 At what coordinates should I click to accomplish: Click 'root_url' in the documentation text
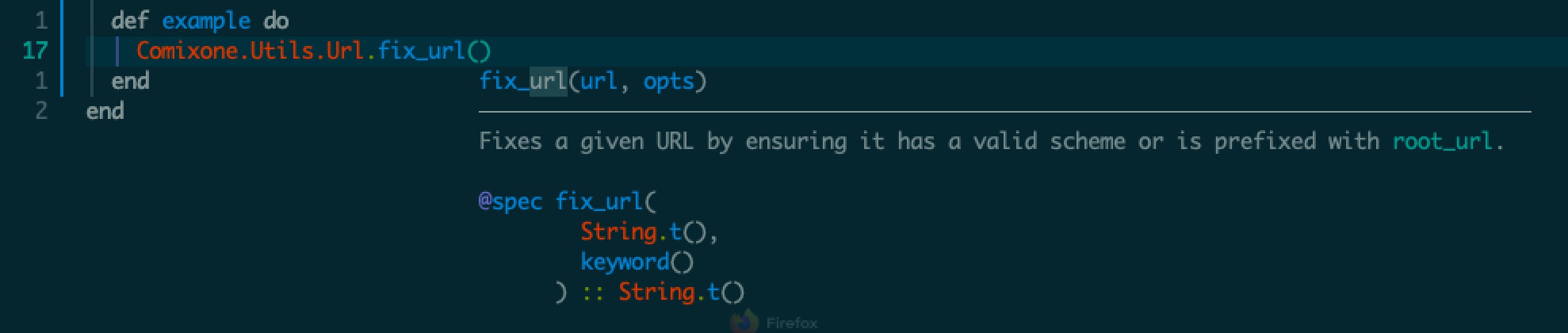1443,141
